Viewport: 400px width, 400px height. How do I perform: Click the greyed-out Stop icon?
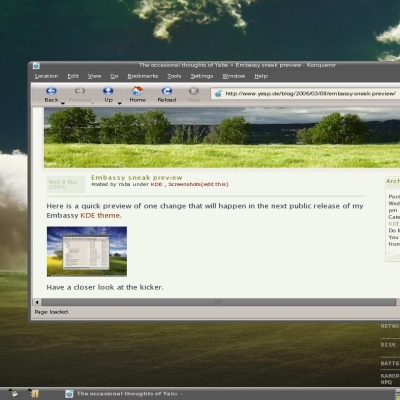point(194,91)
